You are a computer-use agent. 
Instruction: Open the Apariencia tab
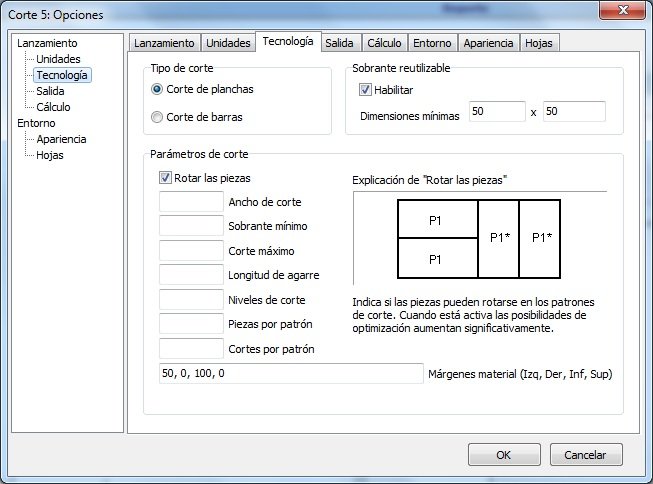point(490,43)
